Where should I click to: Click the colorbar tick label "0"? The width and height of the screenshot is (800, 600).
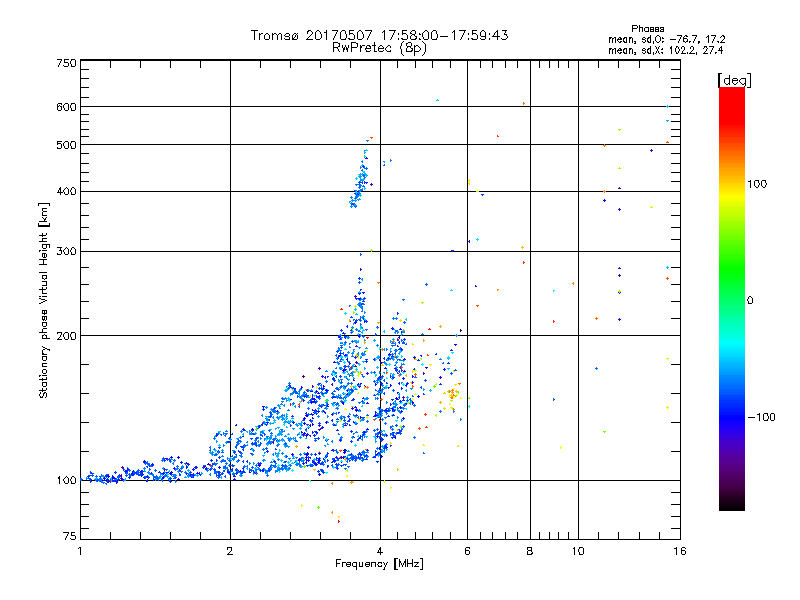750,301
